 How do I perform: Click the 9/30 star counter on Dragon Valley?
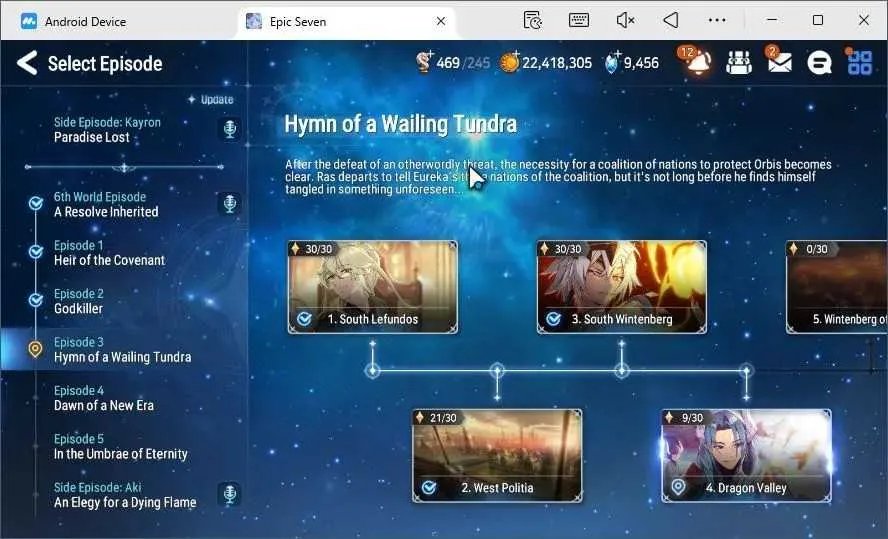pos(686,418)
